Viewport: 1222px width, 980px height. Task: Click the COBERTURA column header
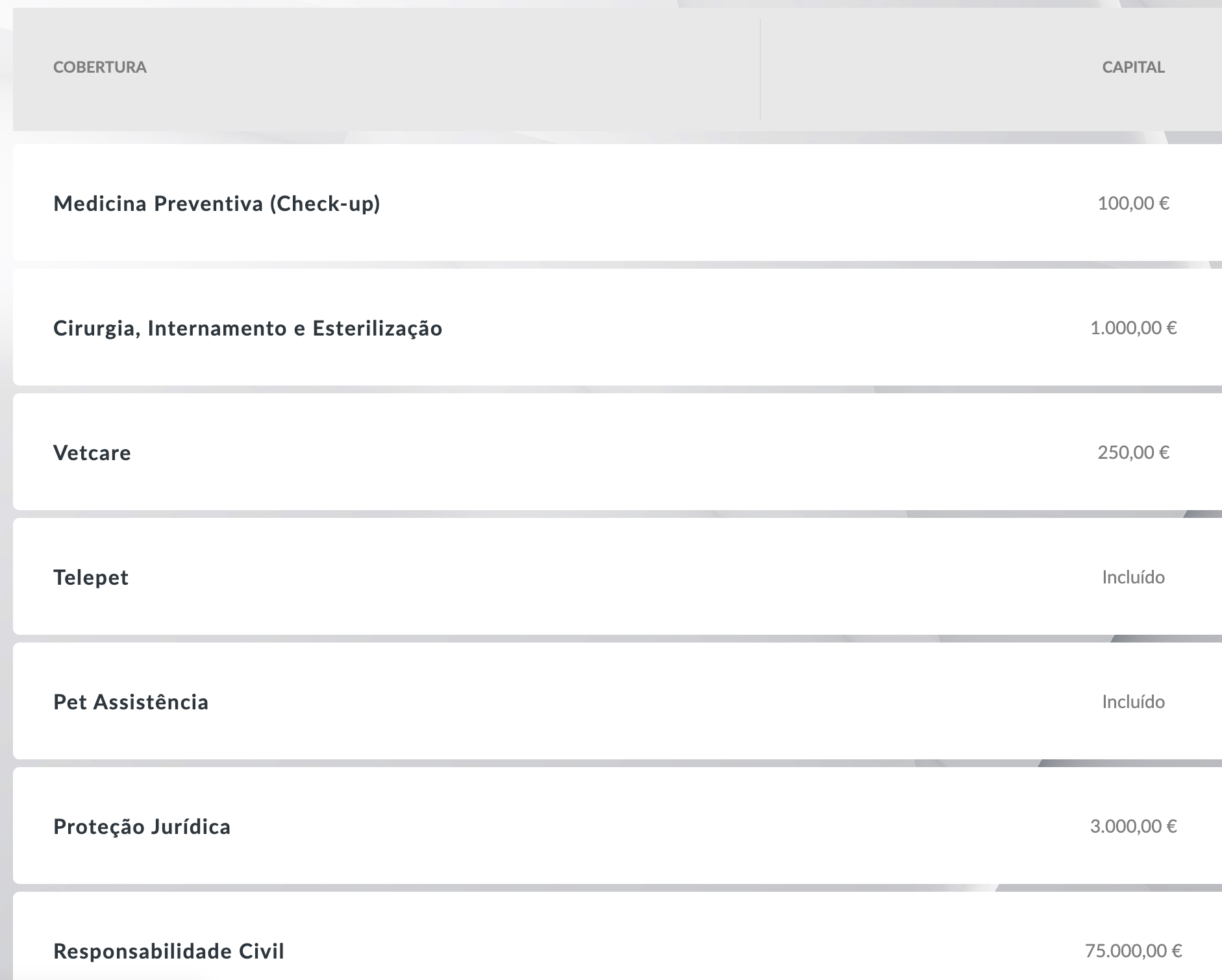pos(100,67)
